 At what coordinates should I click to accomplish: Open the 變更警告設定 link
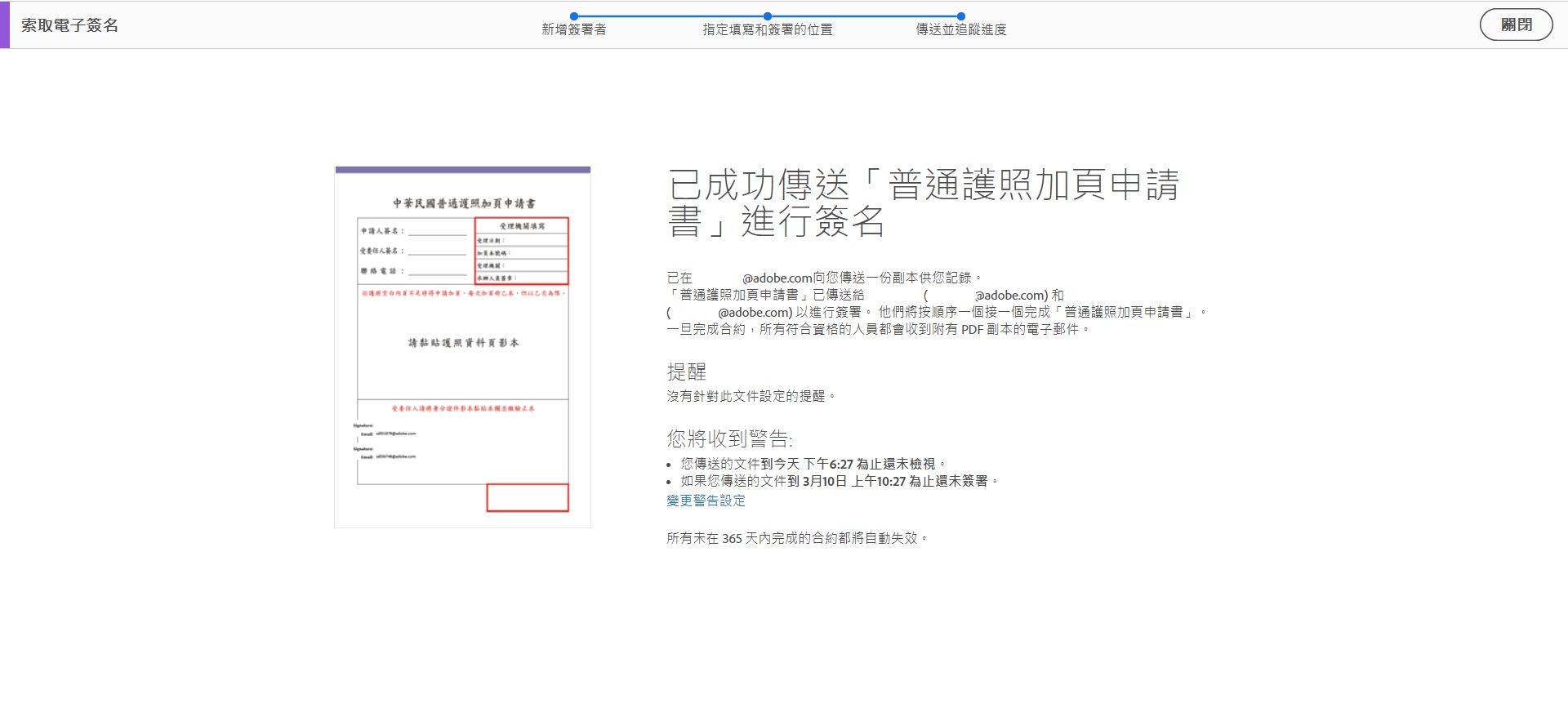706,501
